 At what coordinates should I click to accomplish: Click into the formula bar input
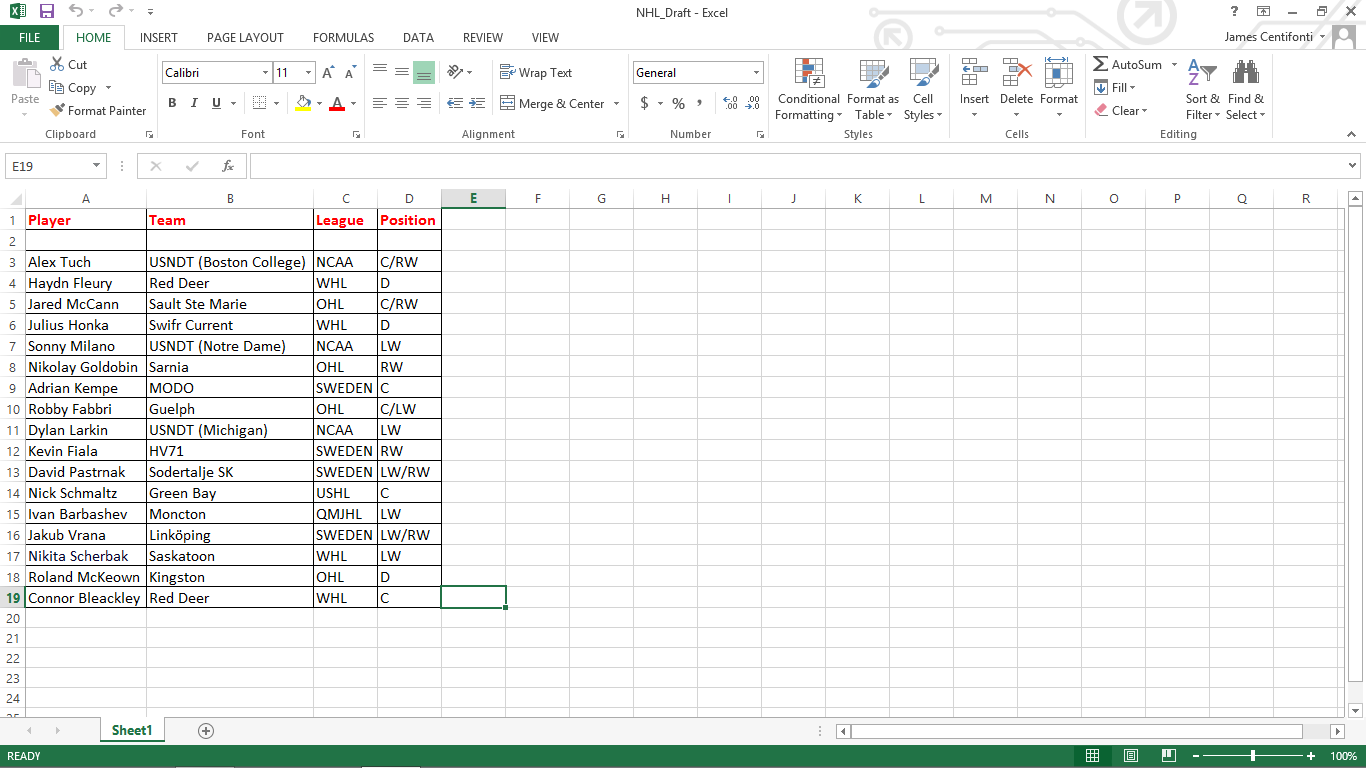[x=797, y=166]
